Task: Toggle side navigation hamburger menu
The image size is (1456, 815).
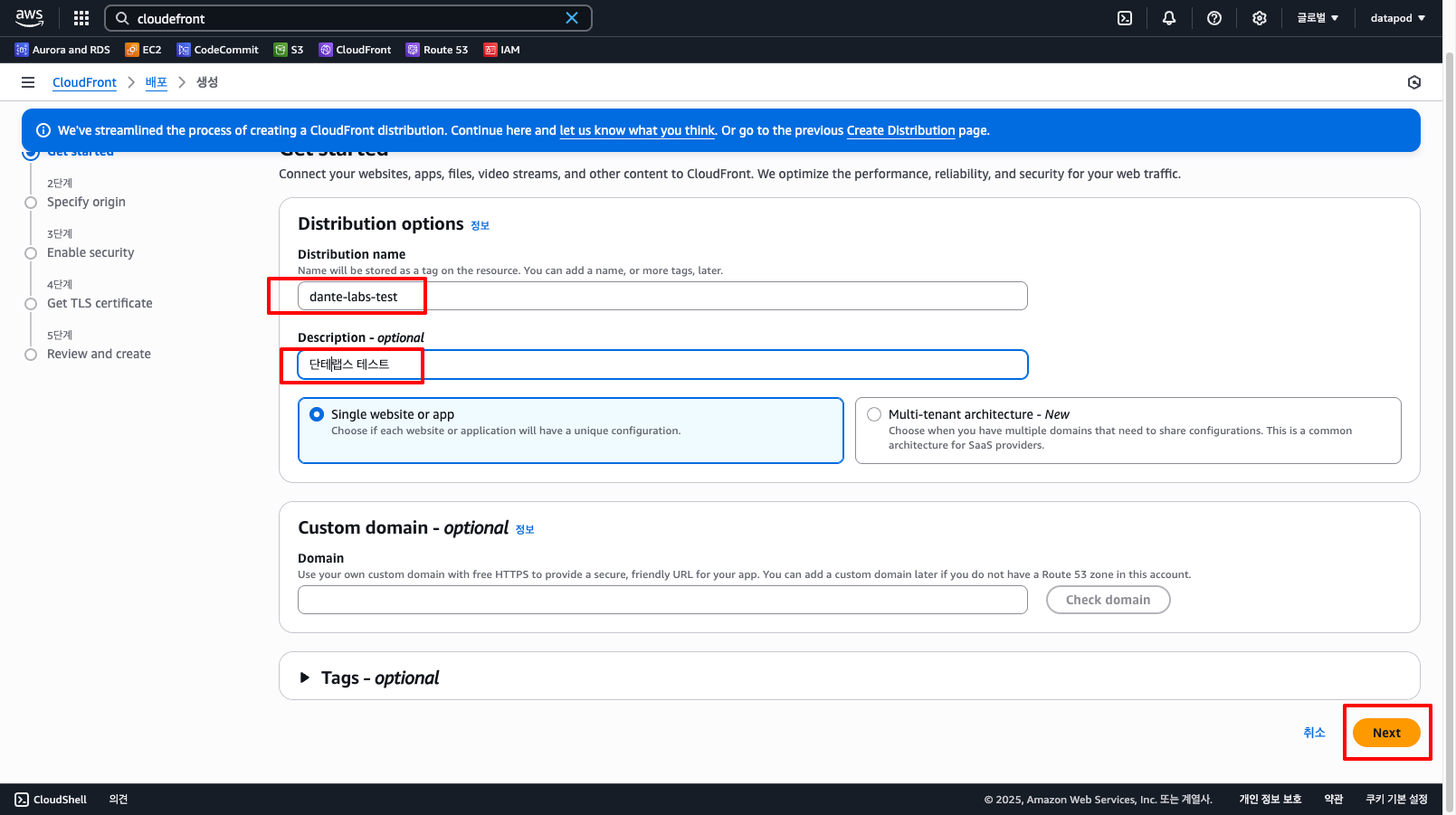Action: [28, 82]
